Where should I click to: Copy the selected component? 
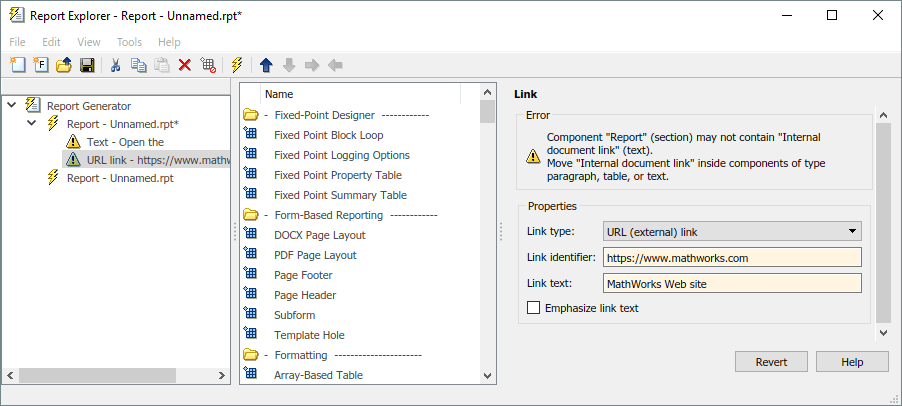[138, 65]
